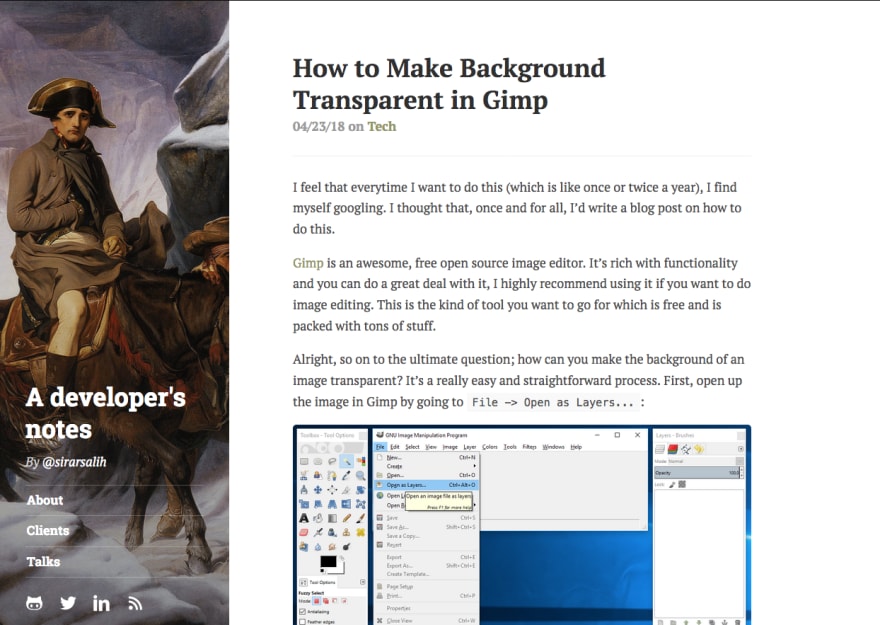Select the Free Select lasso tool
This screenshot has height=625, width=880.
point(332,461)
